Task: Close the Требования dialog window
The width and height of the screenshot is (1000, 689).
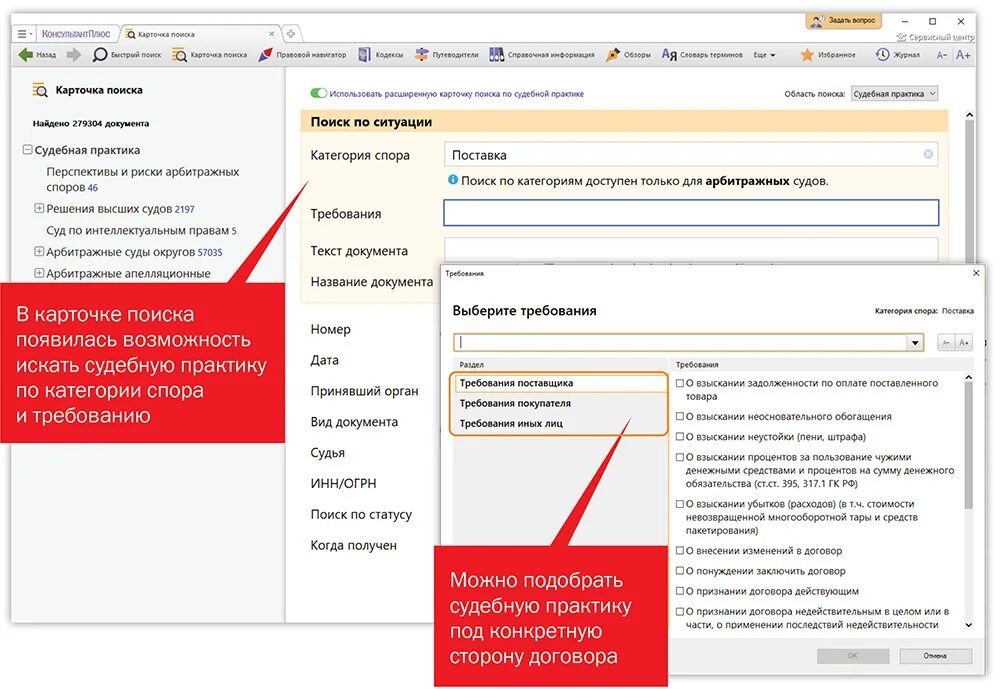Action: 976,273
